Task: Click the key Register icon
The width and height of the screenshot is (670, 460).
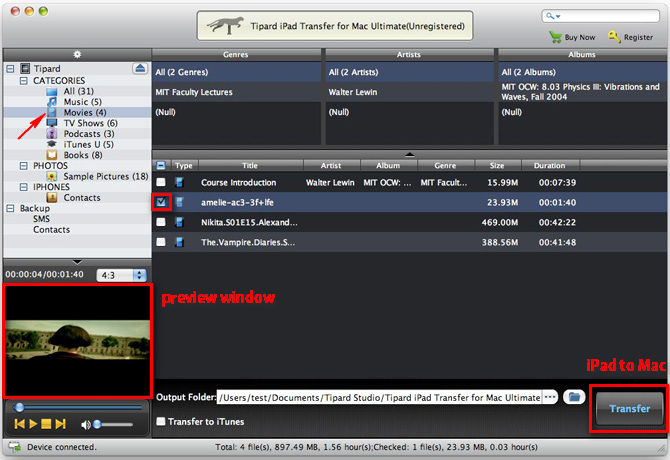Action: (x=614, y=37)
